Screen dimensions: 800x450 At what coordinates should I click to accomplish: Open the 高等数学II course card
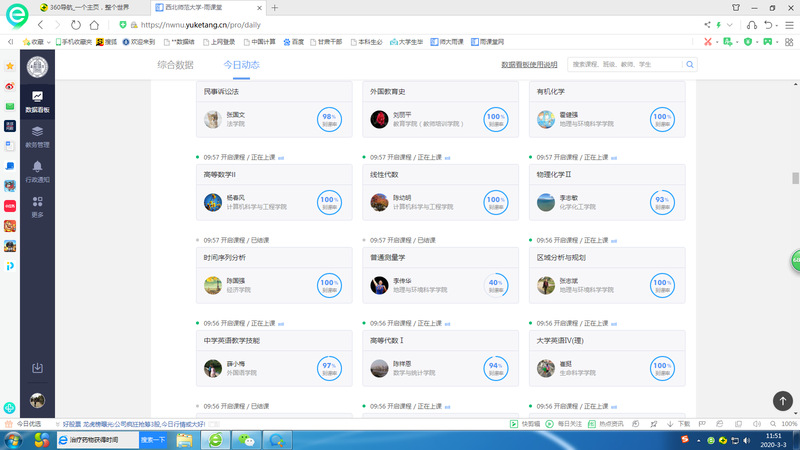click(274, 192)
